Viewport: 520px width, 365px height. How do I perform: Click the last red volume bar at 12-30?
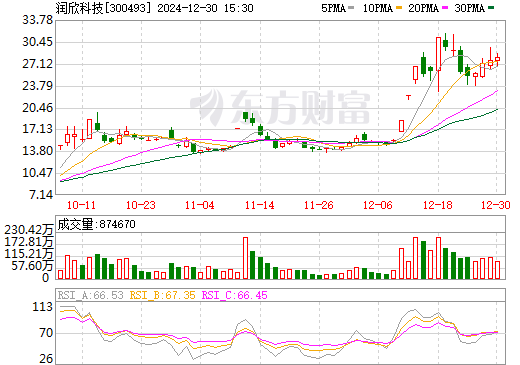point(497,270)
